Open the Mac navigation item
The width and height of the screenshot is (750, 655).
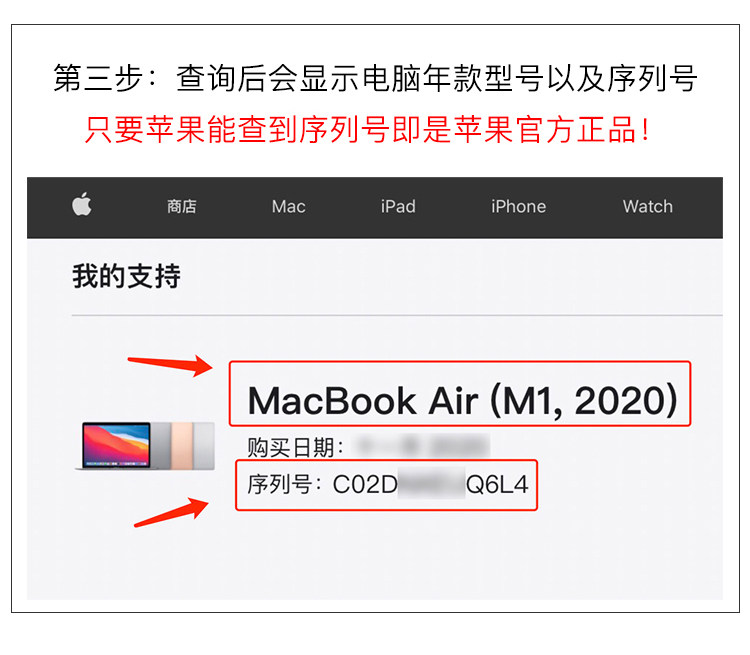(288, 207)
